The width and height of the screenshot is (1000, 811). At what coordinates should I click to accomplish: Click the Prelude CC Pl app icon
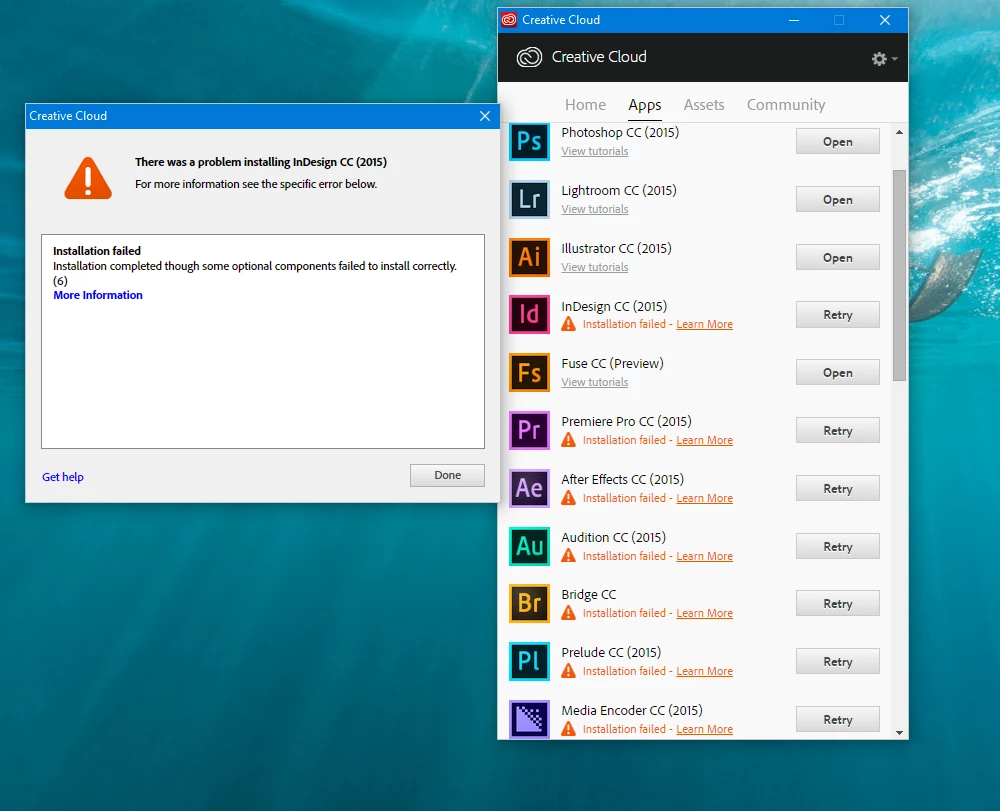click(x=529, y=661)
